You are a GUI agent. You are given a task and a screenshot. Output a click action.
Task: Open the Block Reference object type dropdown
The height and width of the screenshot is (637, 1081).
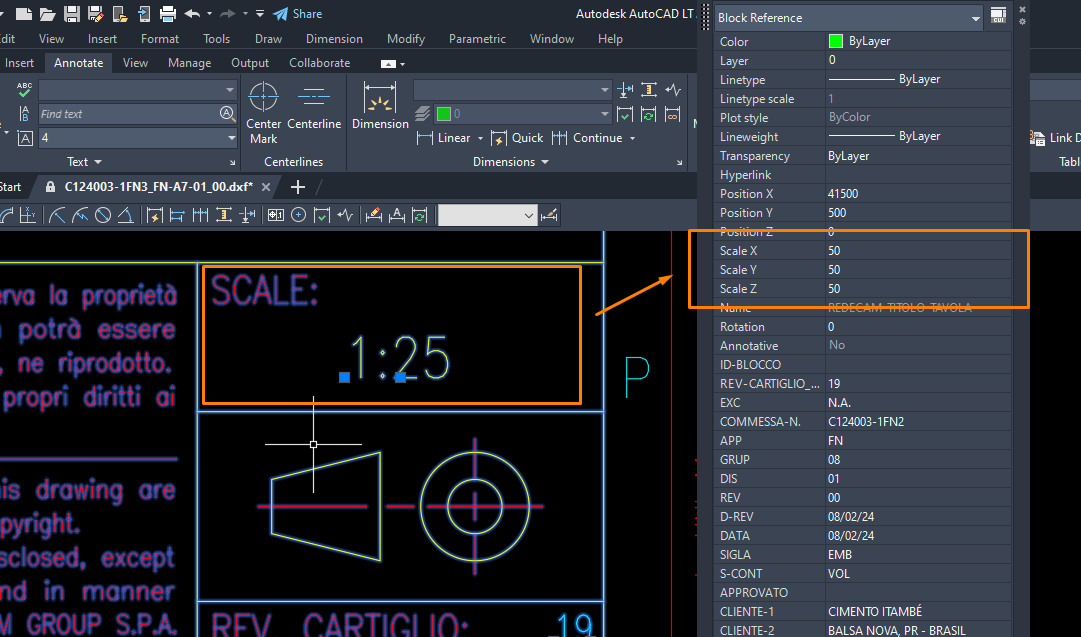click(x=975, y=18)
